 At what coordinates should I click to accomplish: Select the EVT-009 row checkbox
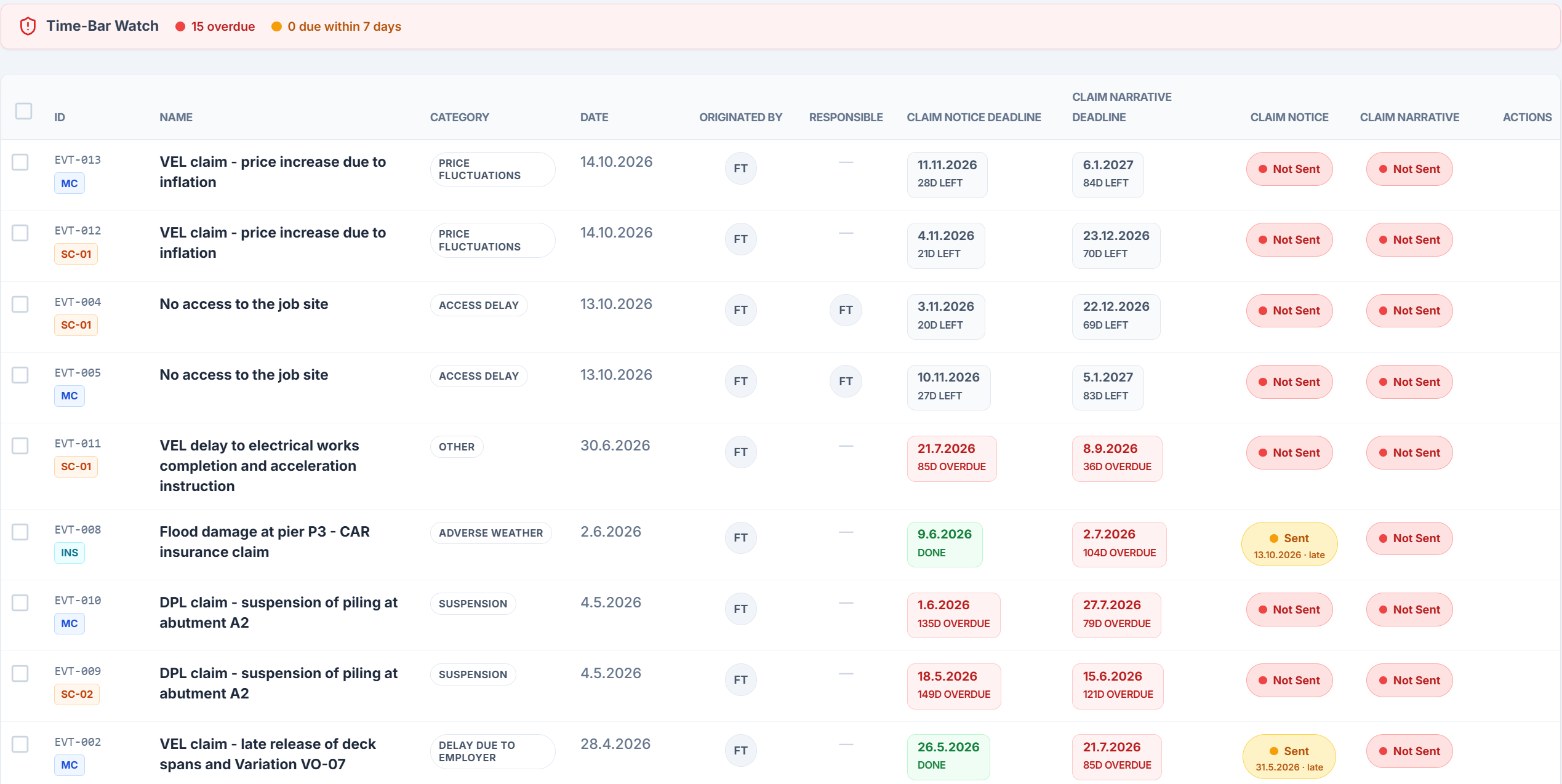(20, 674)
